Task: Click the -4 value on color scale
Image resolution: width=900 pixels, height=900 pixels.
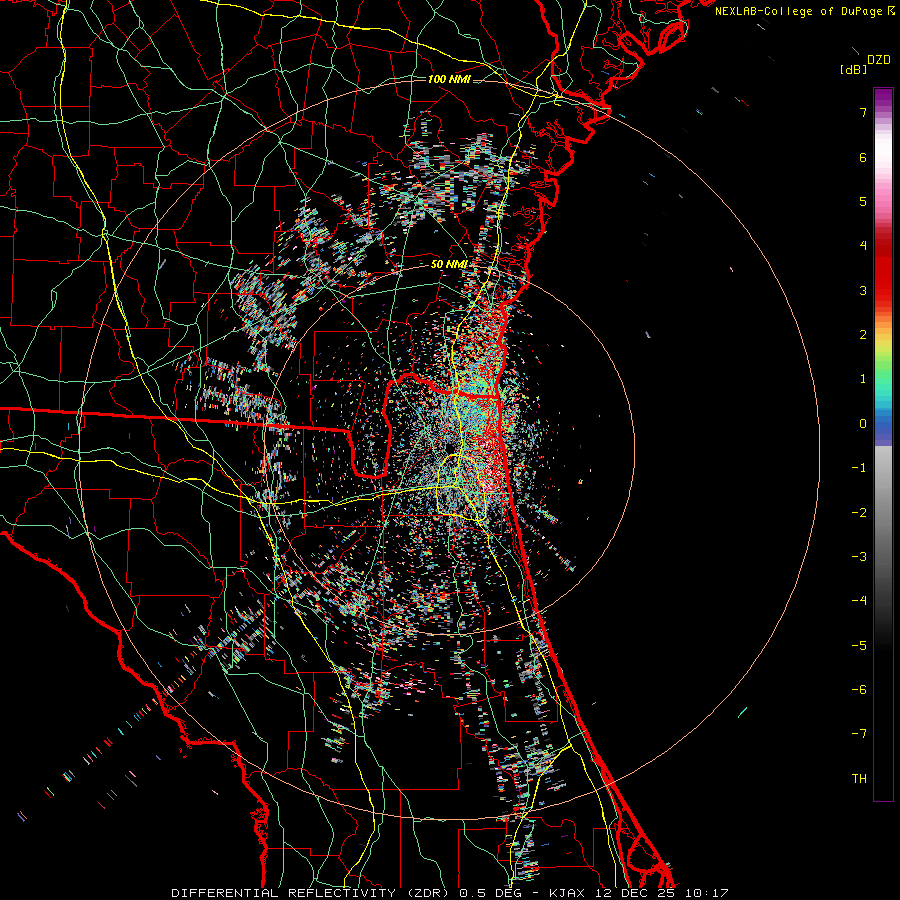Action: pyautogui.click(x=859, y=601)
